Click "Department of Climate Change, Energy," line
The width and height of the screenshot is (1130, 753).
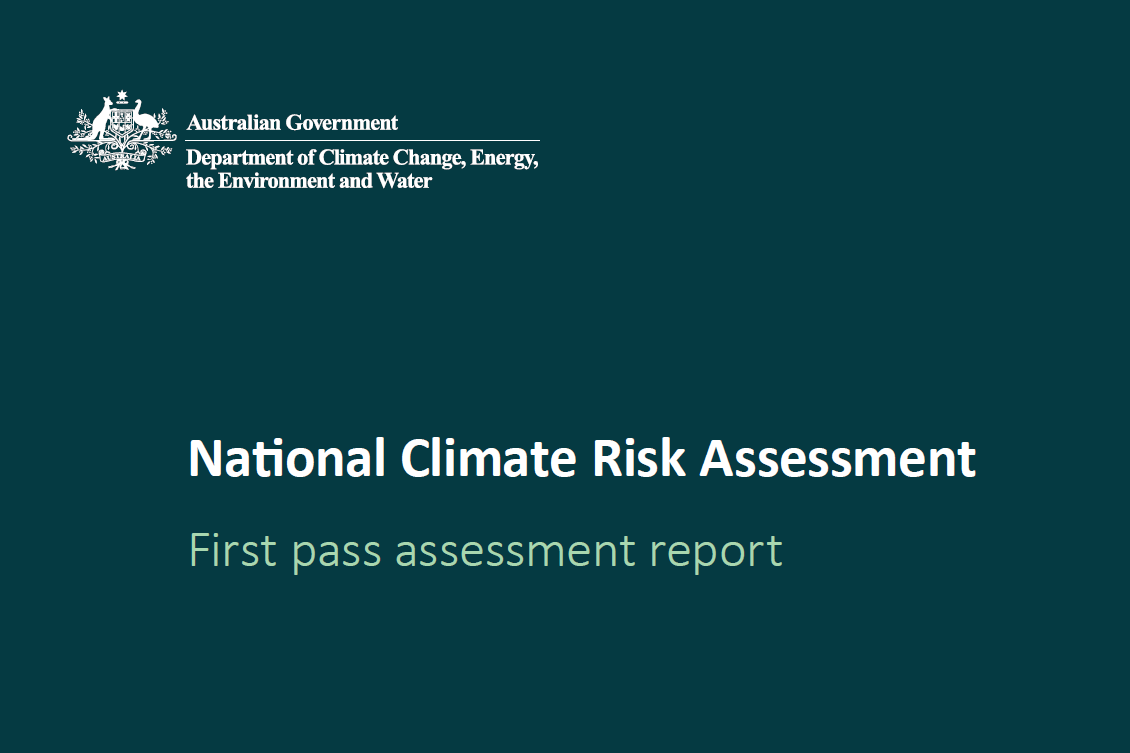coord(362,158)
